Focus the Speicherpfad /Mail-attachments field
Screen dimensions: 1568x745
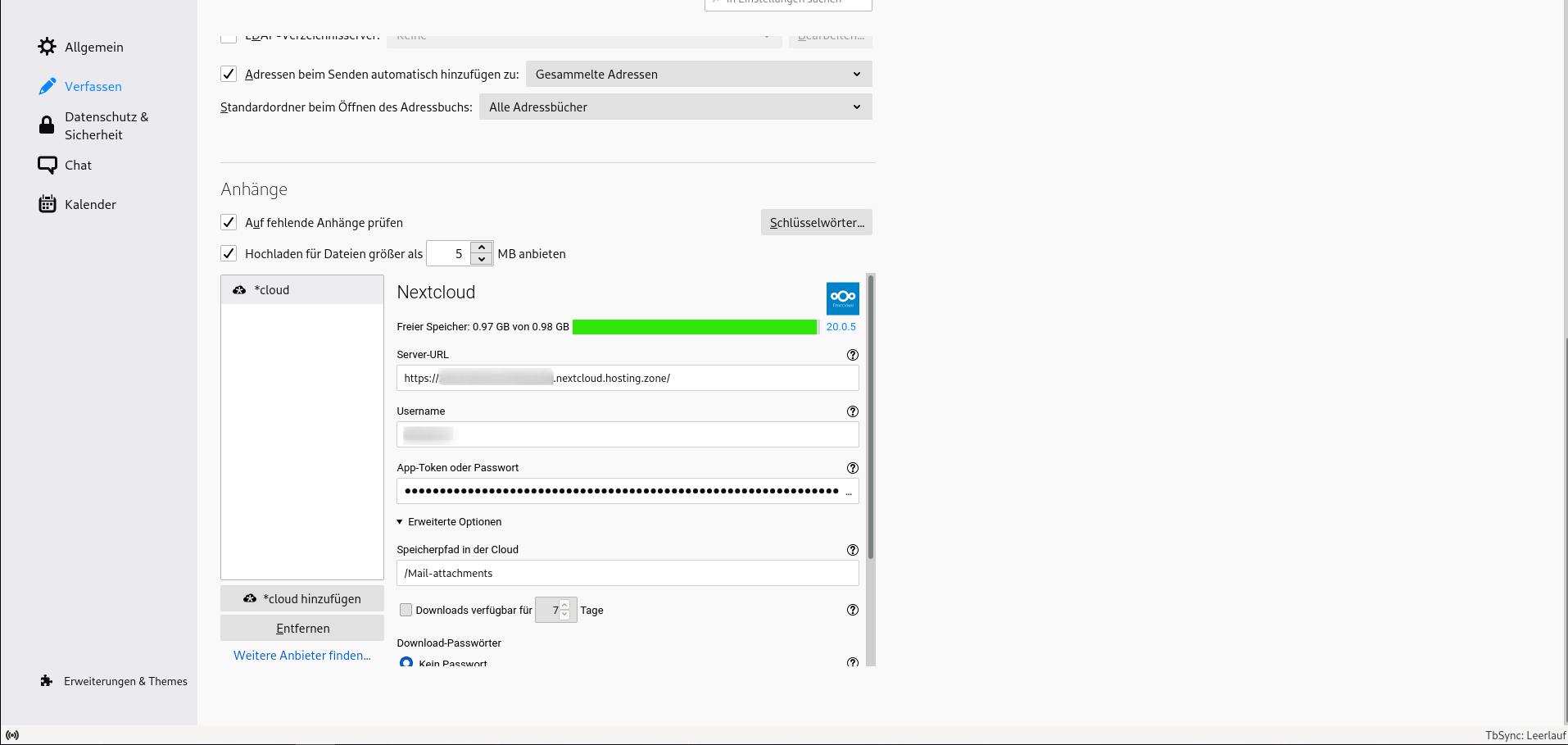click(628, 573)
